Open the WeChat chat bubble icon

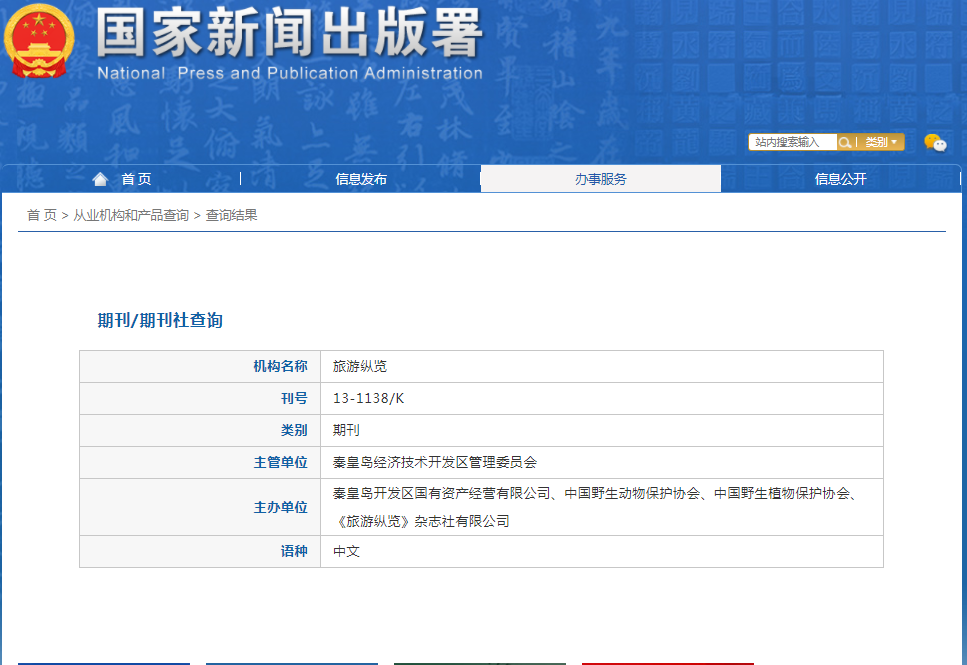935,142
